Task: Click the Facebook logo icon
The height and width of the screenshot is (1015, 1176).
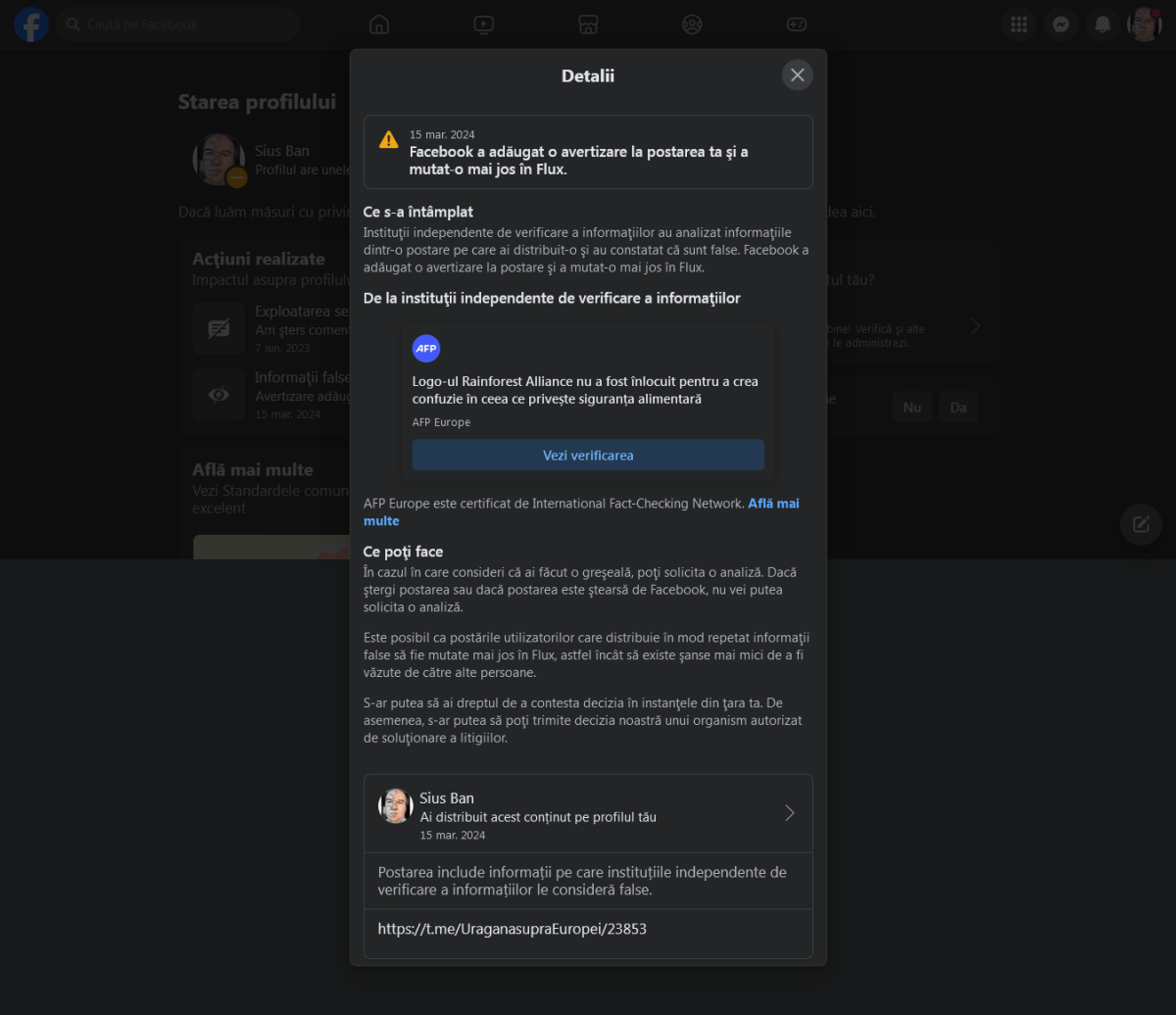Action: tap(31, 24)
